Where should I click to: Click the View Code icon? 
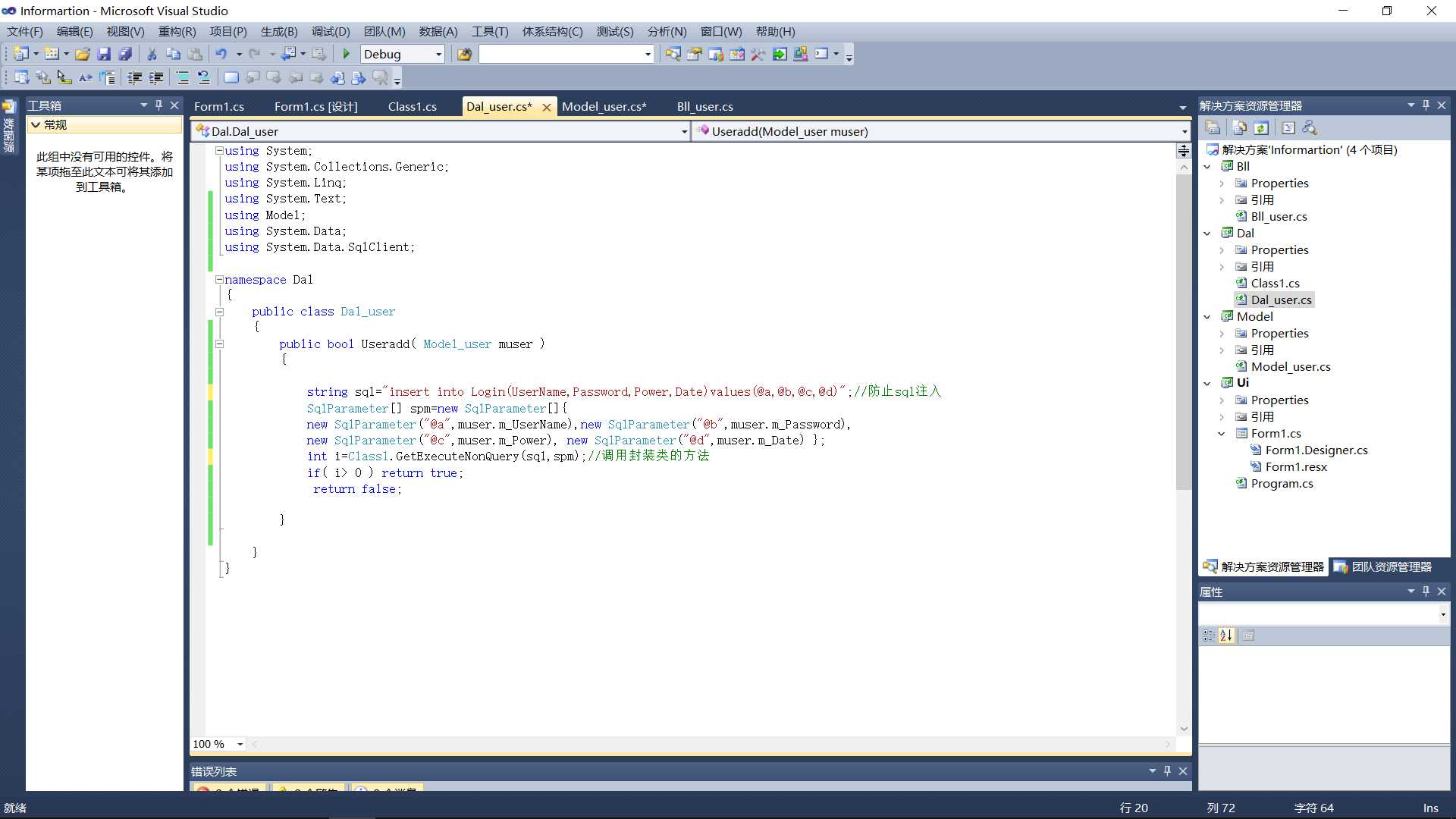point(1288,127)
